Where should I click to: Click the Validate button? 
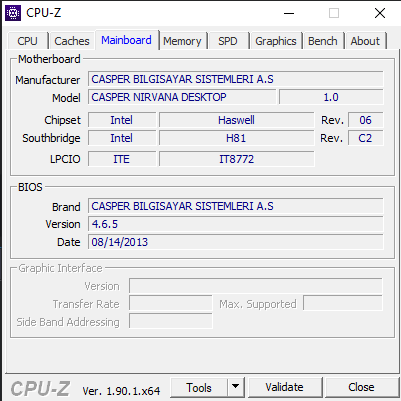pyautogui.click(x=285, y=387)
